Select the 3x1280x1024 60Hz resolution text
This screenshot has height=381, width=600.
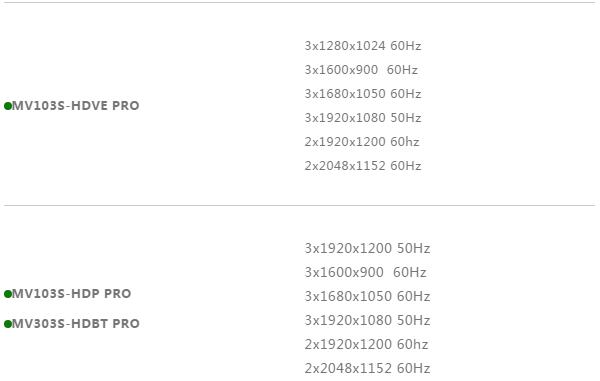click(363, 46)
